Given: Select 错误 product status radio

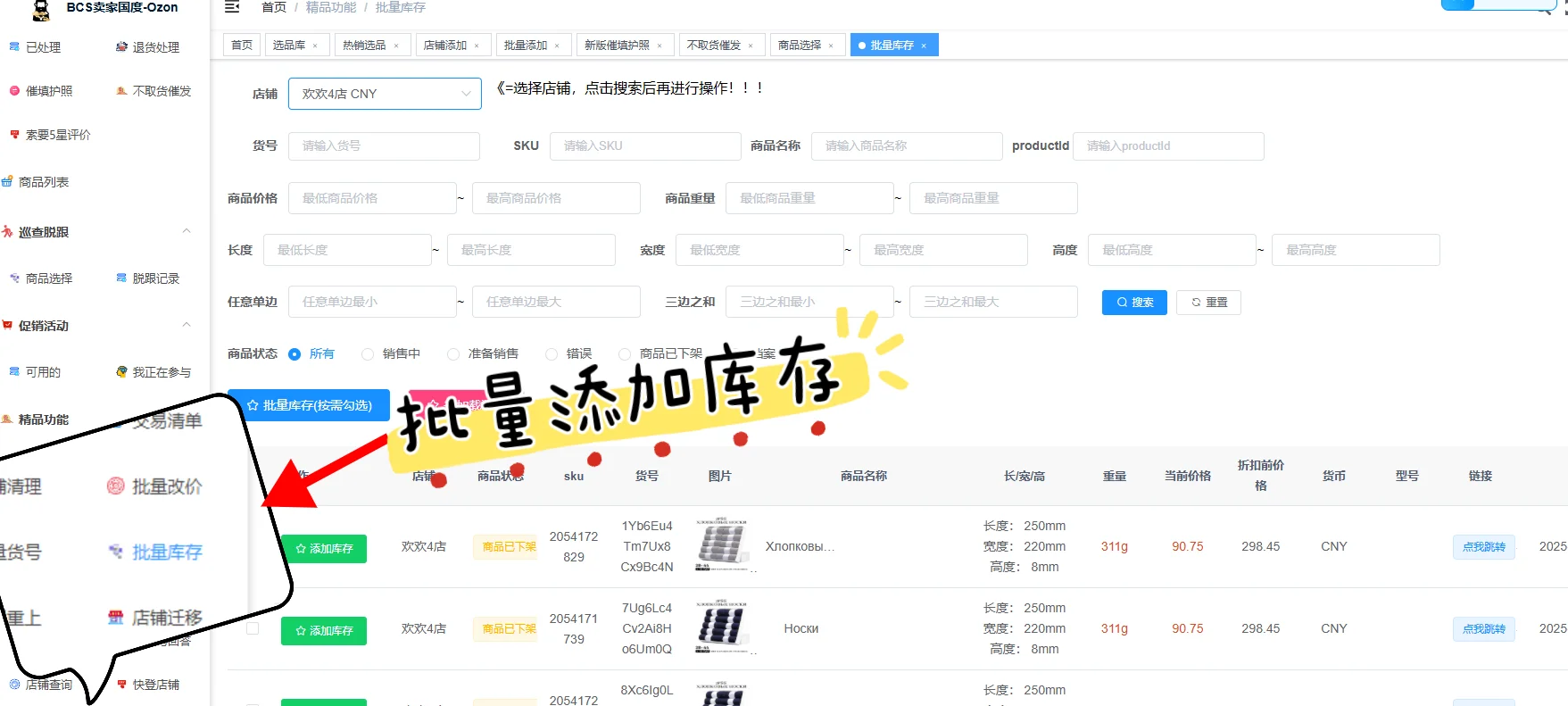Looking at the screenshot, I should [x=552, y=354].
